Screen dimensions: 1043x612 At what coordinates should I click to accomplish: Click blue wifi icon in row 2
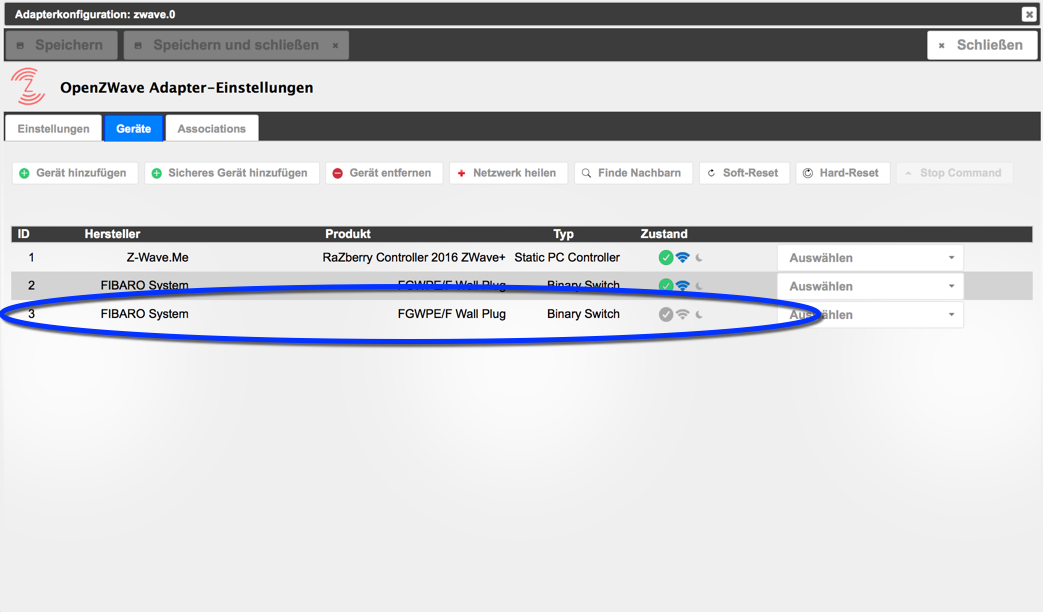coord(682,286)
